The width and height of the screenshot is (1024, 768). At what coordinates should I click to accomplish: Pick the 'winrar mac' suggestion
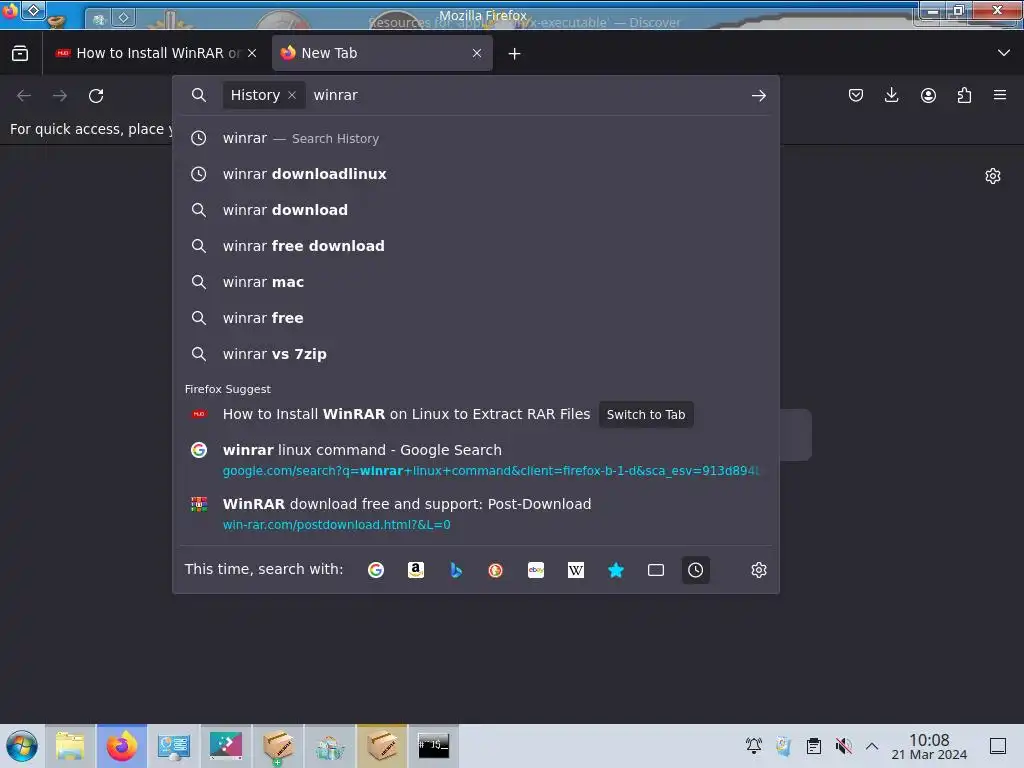click(x=475, y=282)
